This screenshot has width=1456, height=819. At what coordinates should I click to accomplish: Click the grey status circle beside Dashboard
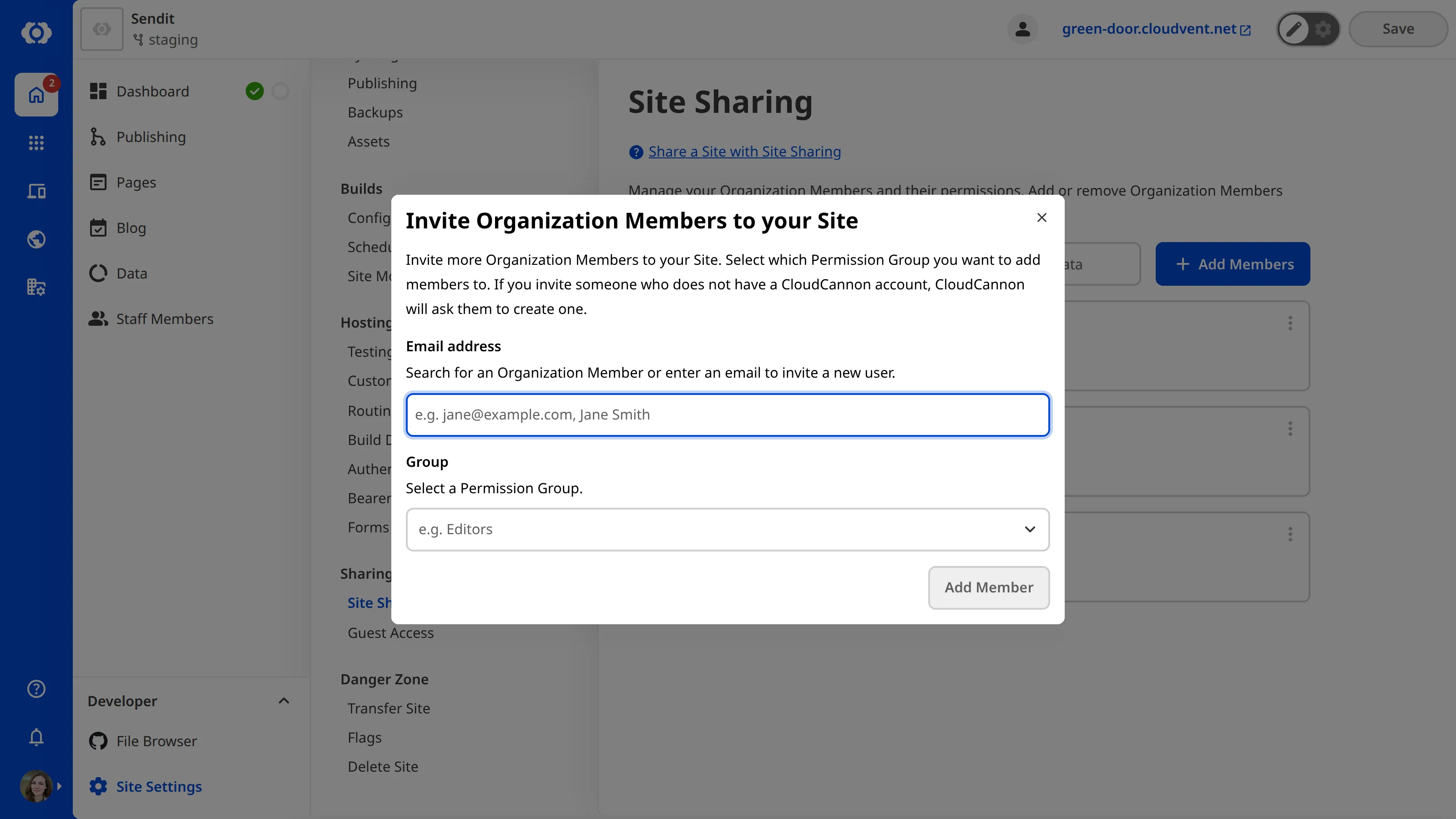280,91
